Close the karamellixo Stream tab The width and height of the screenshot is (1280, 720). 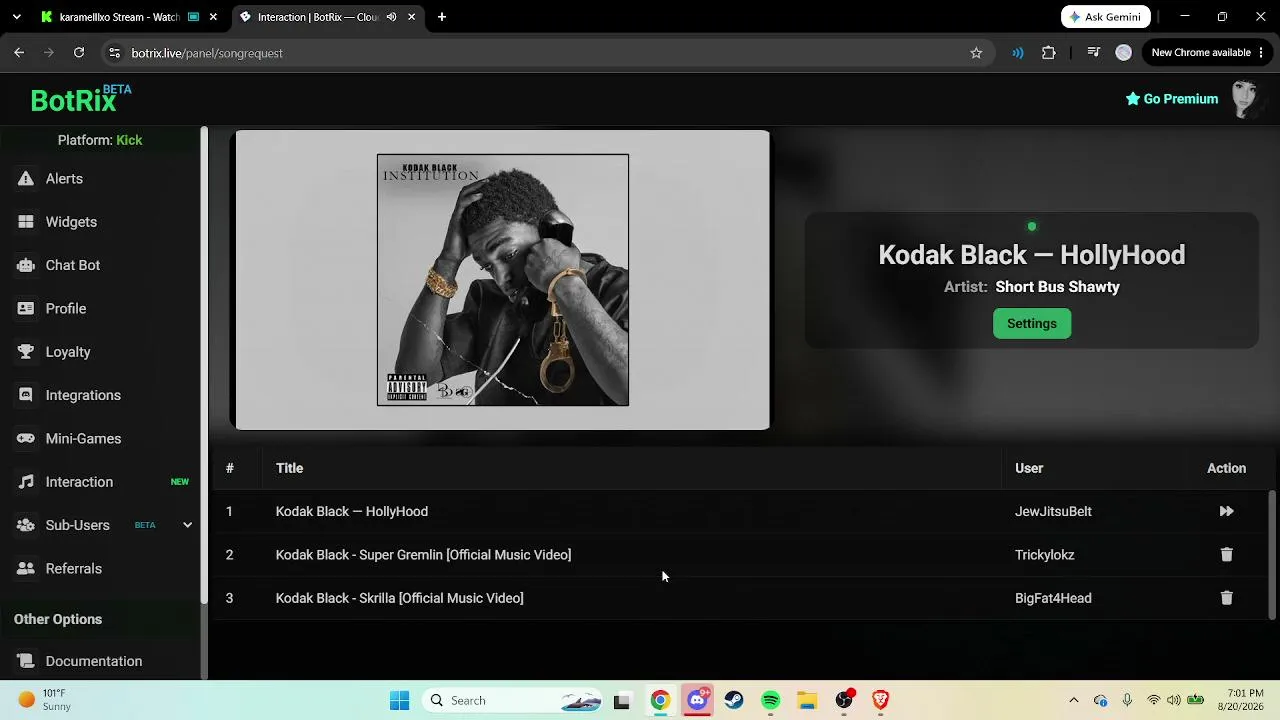(x=213, y=17)
